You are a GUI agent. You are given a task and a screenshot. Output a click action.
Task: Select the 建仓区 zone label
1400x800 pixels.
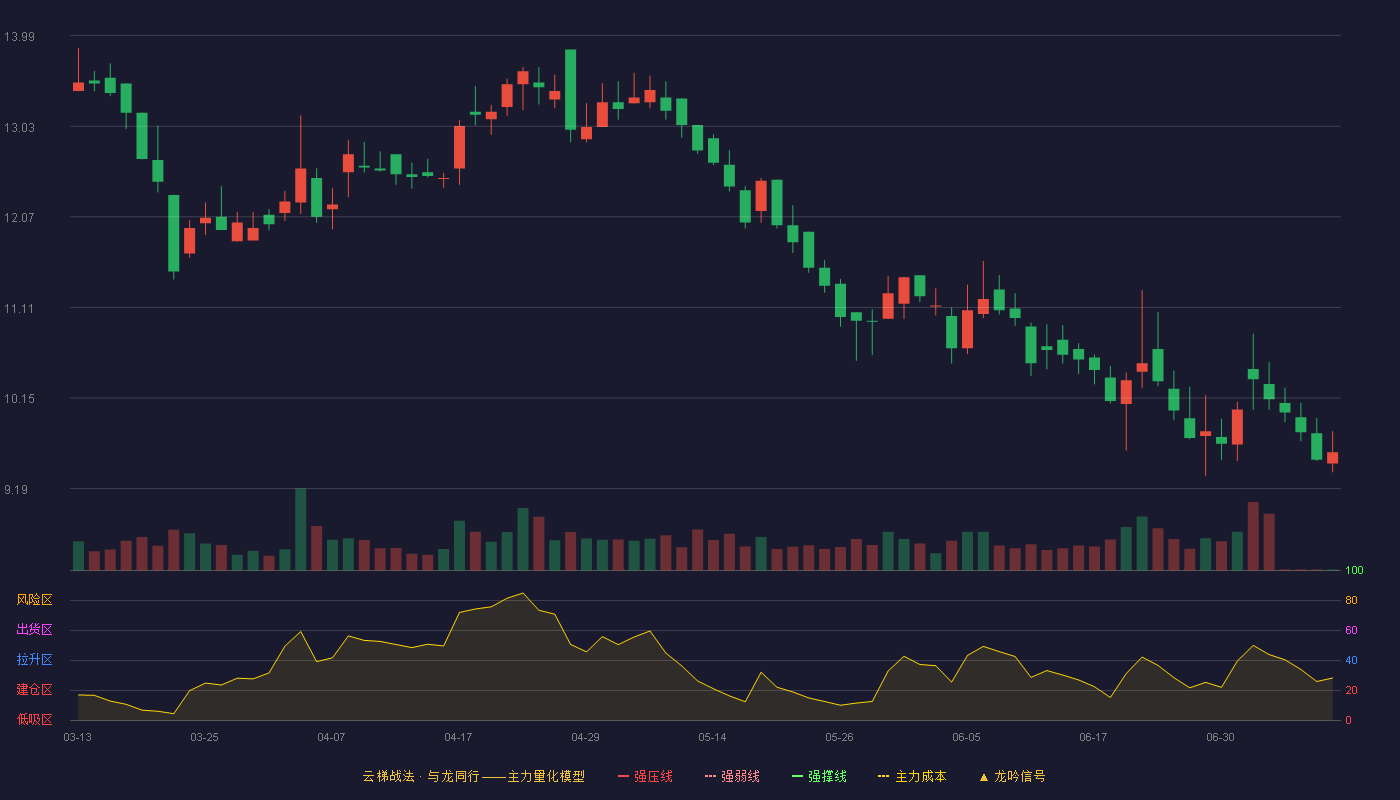34,690
